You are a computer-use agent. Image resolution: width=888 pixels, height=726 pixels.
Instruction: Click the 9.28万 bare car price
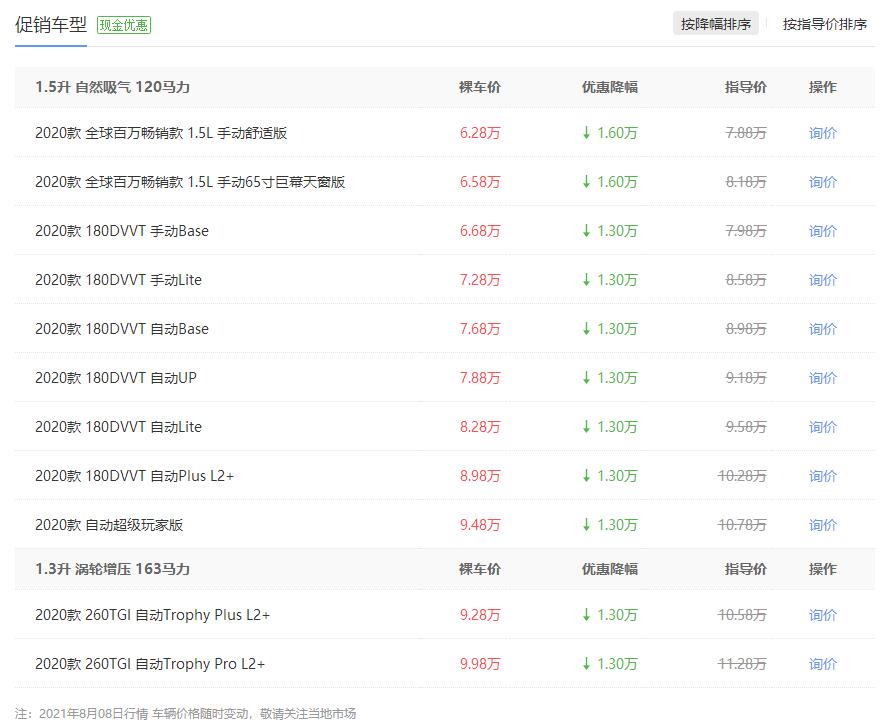click(x=480, y=615)
